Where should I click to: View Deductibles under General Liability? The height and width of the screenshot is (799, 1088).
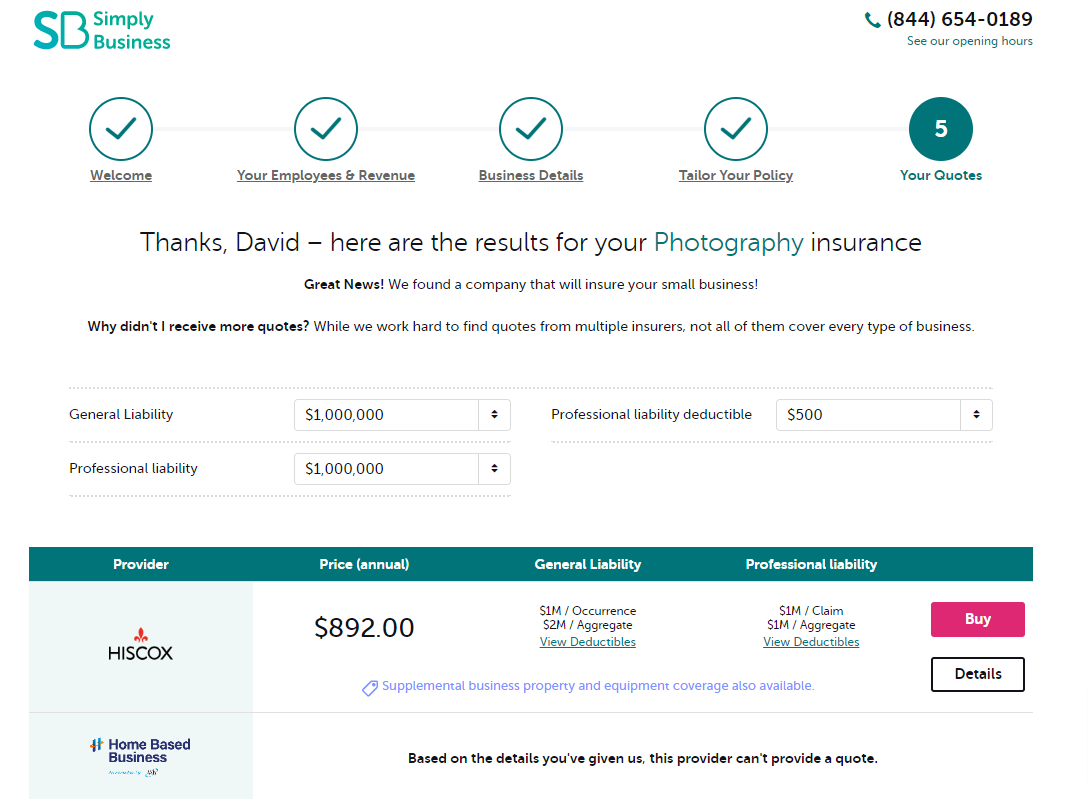coord(588,642)
